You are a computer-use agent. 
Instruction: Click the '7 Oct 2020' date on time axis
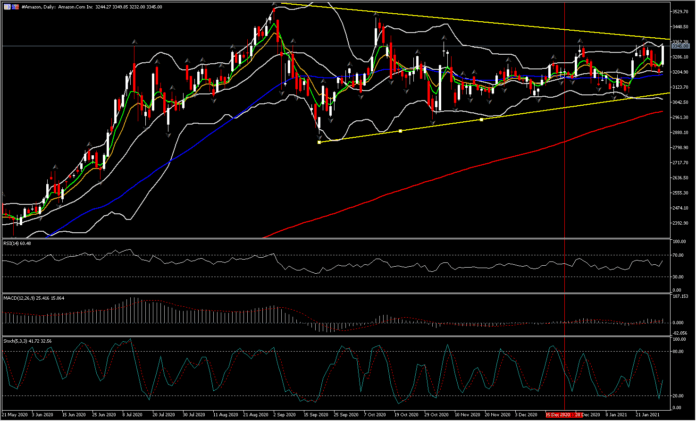pyautogui.click(x=375, y=413)
